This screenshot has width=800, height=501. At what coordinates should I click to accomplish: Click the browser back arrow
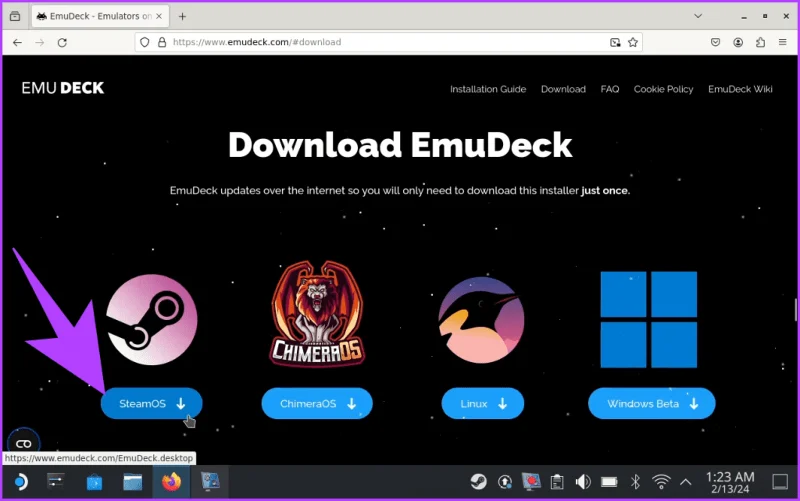click(x=17, y=42)
